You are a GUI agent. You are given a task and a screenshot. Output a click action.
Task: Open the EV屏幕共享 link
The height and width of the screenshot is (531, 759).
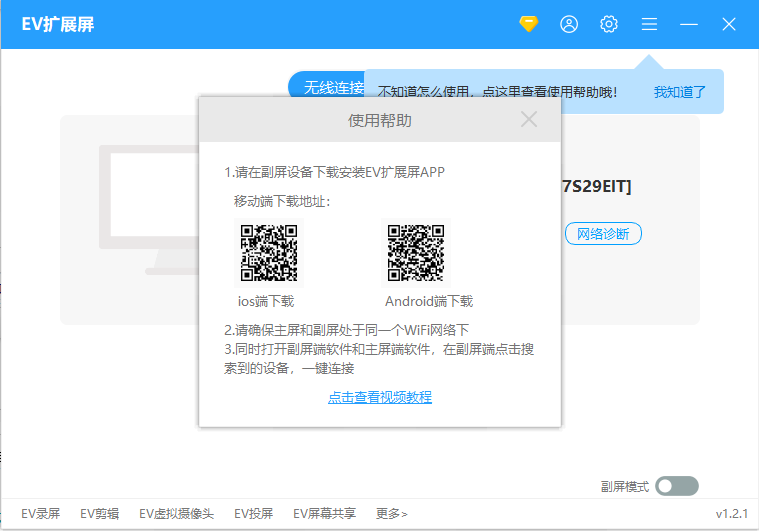click(x=324, y=514)
